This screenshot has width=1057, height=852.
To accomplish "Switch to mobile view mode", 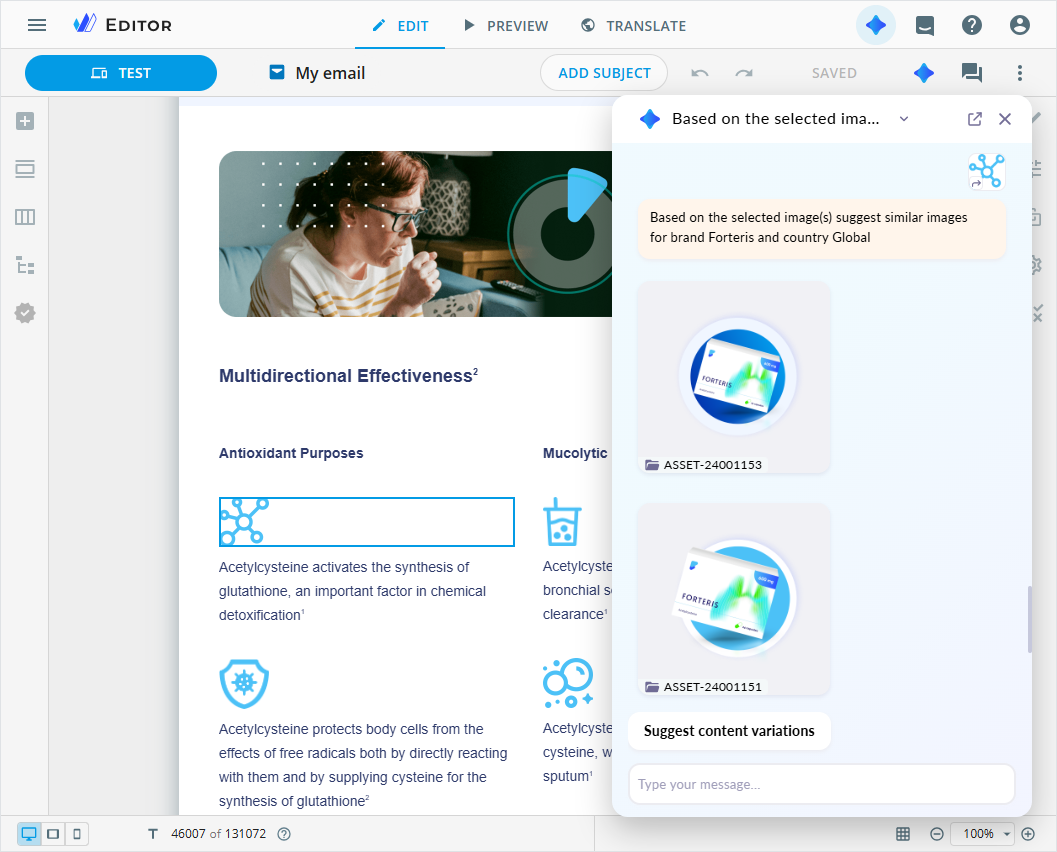I will [x=77, y=834].
